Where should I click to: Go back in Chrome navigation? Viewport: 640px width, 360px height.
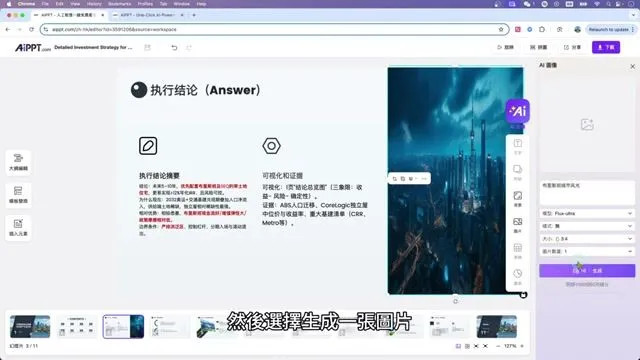(8, 29)
